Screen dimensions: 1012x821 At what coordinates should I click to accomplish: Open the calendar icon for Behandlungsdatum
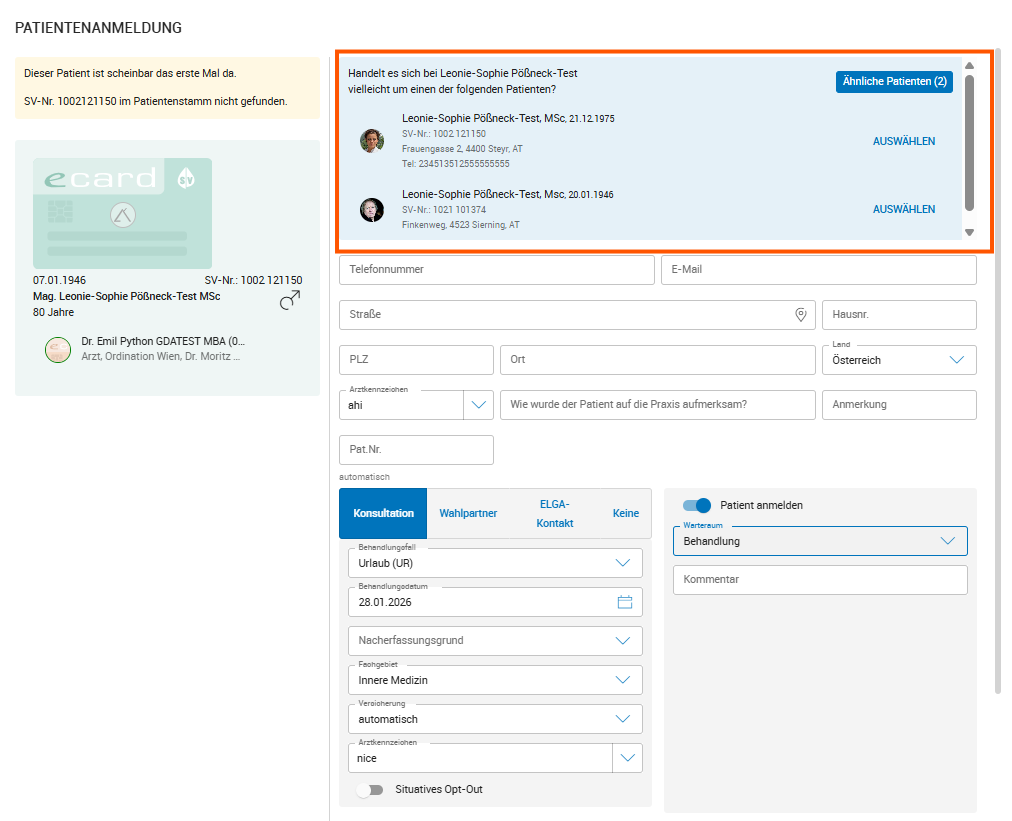tap(625, 602)
